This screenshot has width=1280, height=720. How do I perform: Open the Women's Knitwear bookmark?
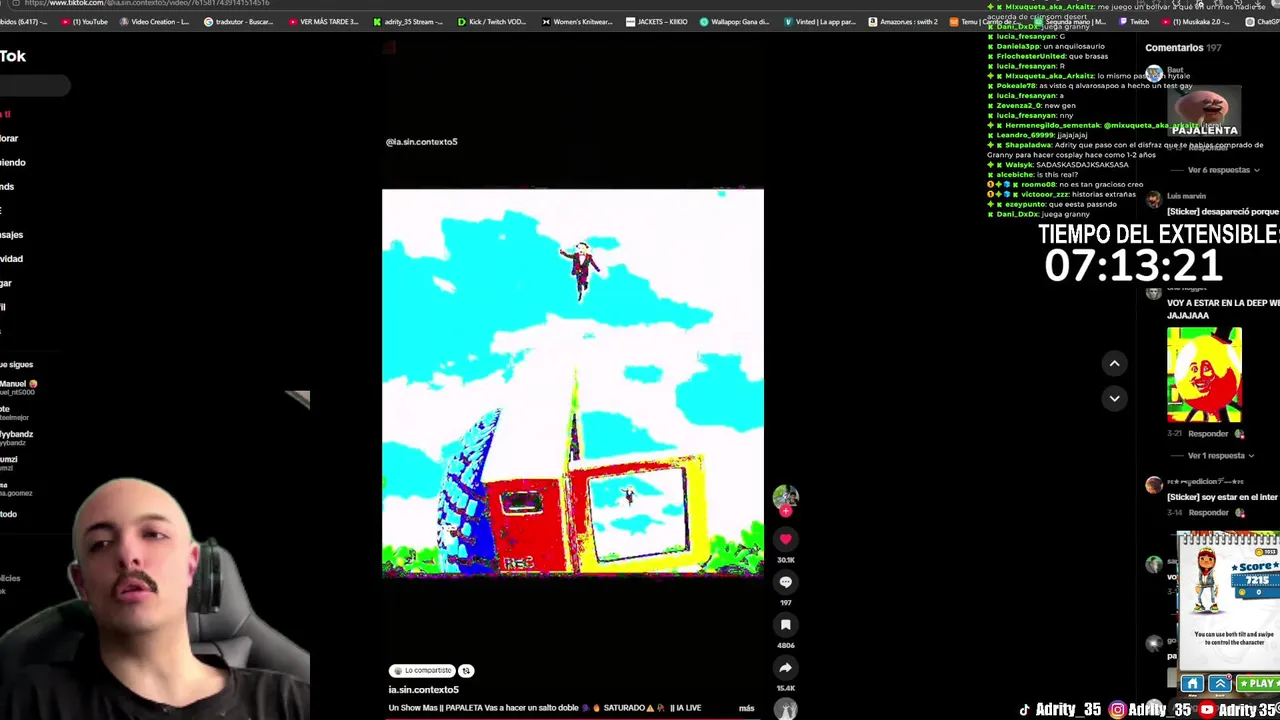577,22
